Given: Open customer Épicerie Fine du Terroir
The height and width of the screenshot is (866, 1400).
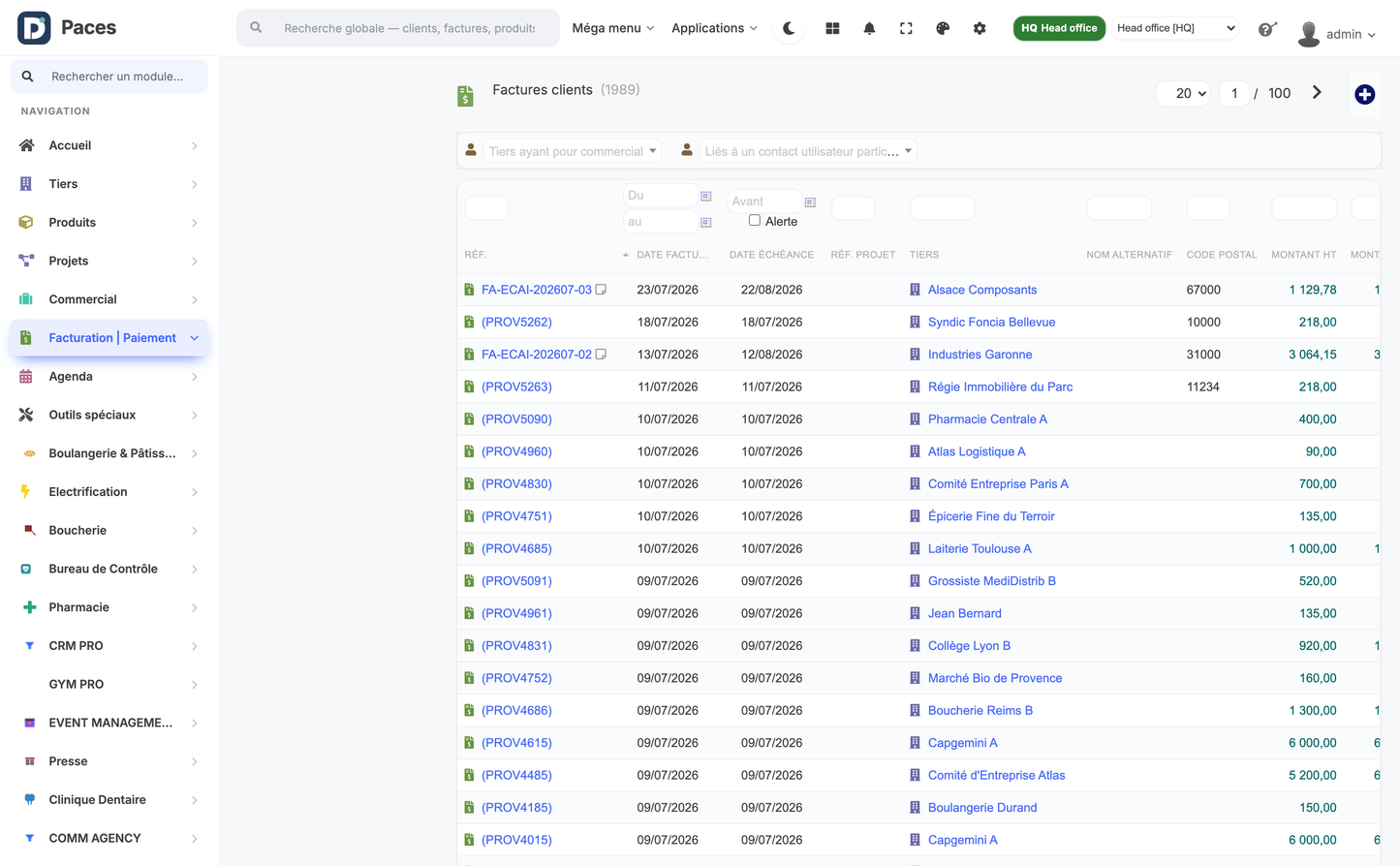Looking at the screenshot, I should (991, 516).
